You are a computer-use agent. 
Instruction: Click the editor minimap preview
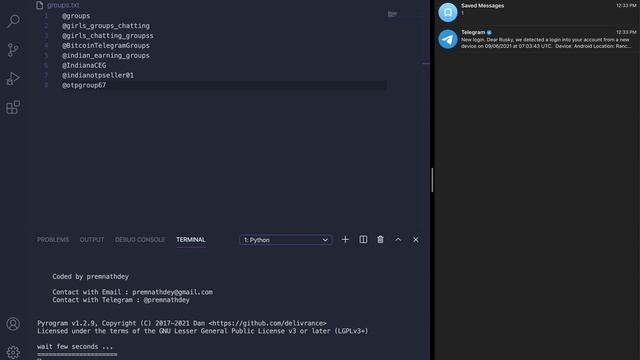pyautogui.click(x=392, y=14)
